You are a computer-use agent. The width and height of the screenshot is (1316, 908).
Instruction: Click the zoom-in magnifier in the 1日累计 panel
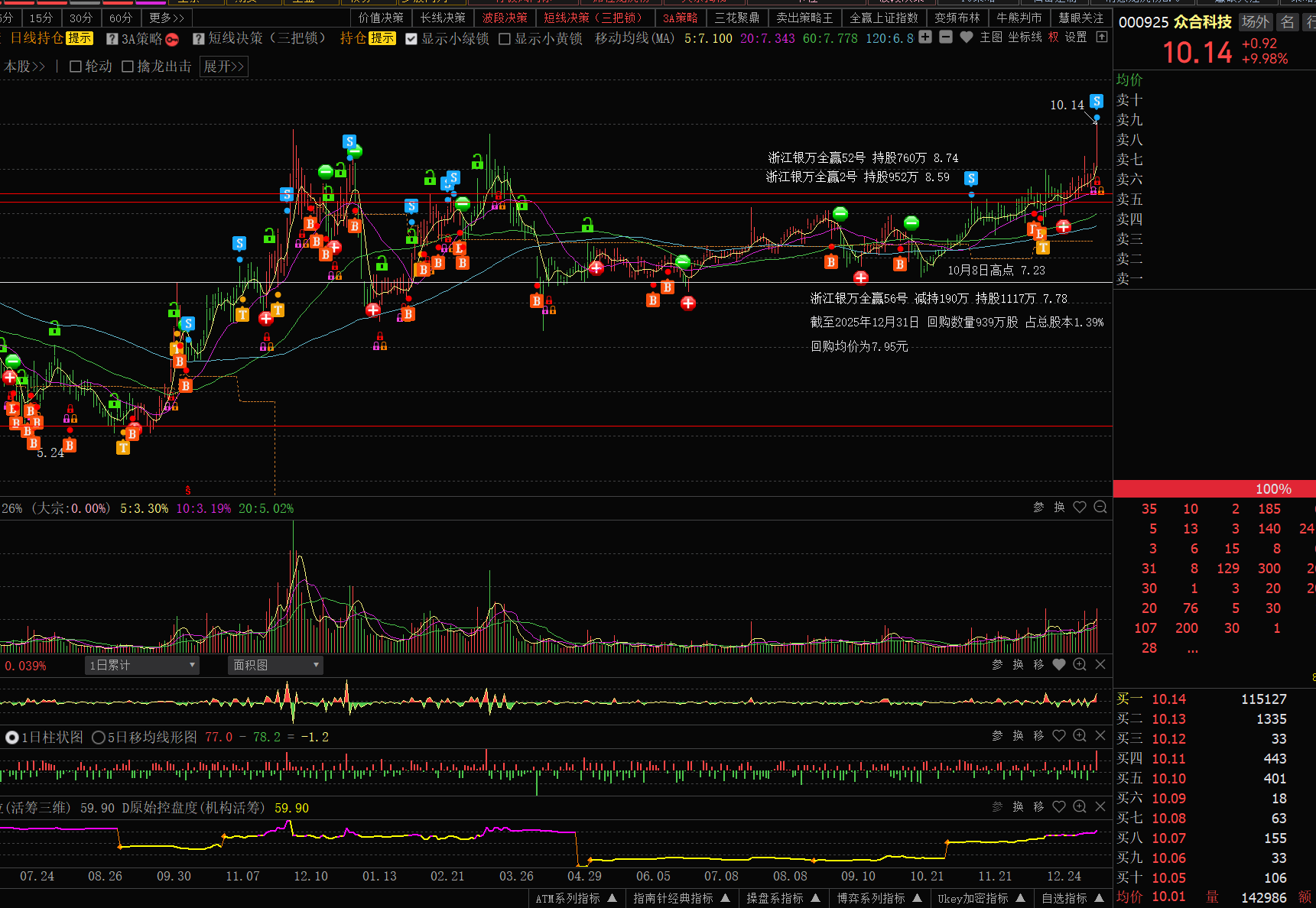pos(1080,665)
